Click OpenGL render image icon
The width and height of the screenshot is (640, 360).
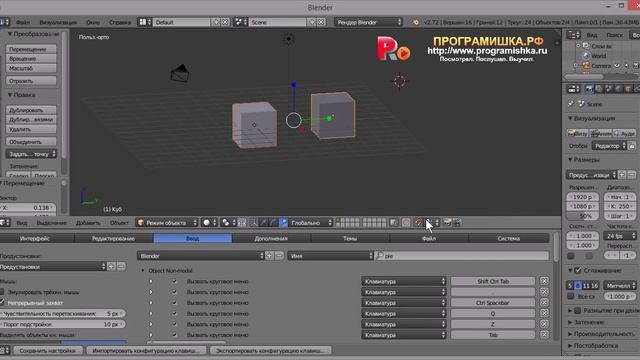click(447, 222)
